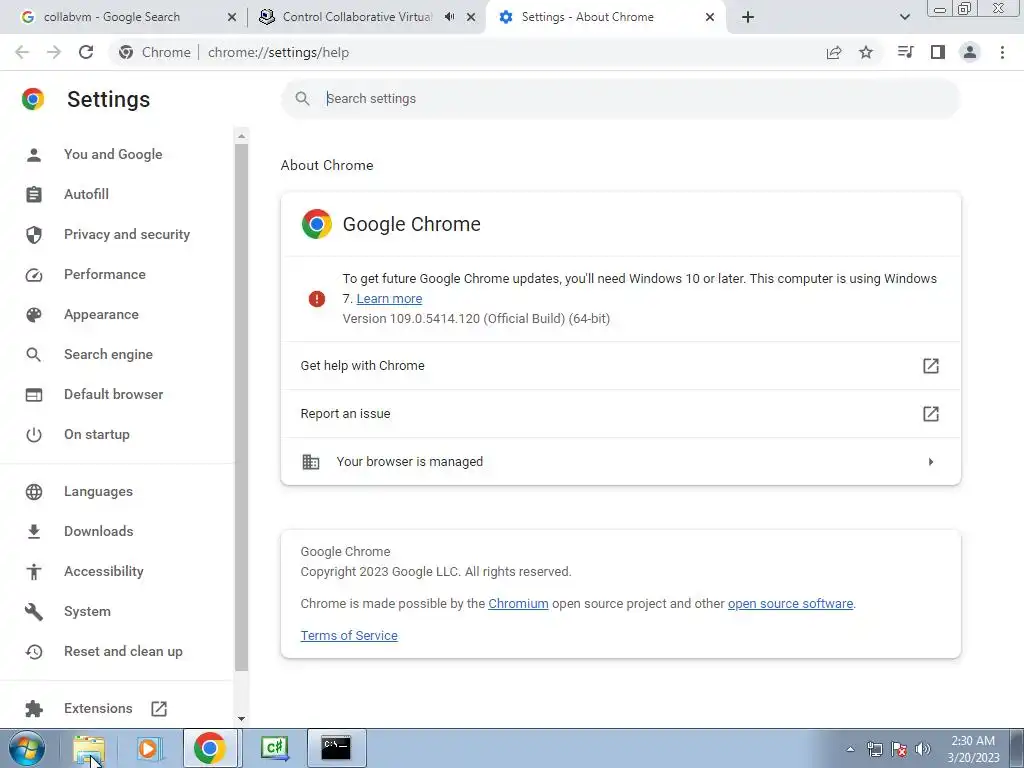This screenshot has height=768, width=1024.
Task: Reload the settings page
Action: pyautogui.click(x=86, y=52)
